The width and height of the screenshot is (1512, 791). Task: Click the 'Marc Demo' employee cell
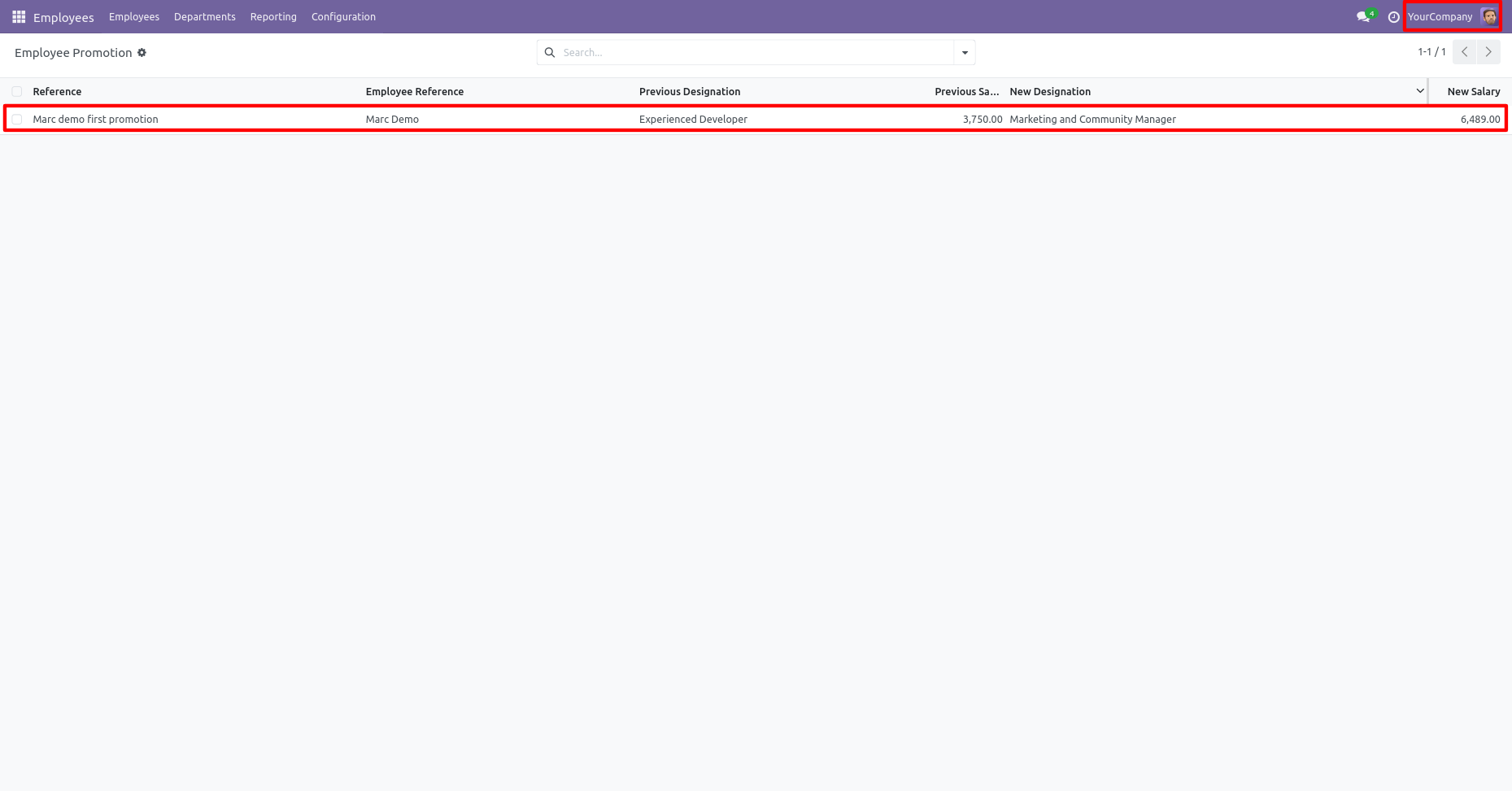pyautogui.click(x=392, y=119)
